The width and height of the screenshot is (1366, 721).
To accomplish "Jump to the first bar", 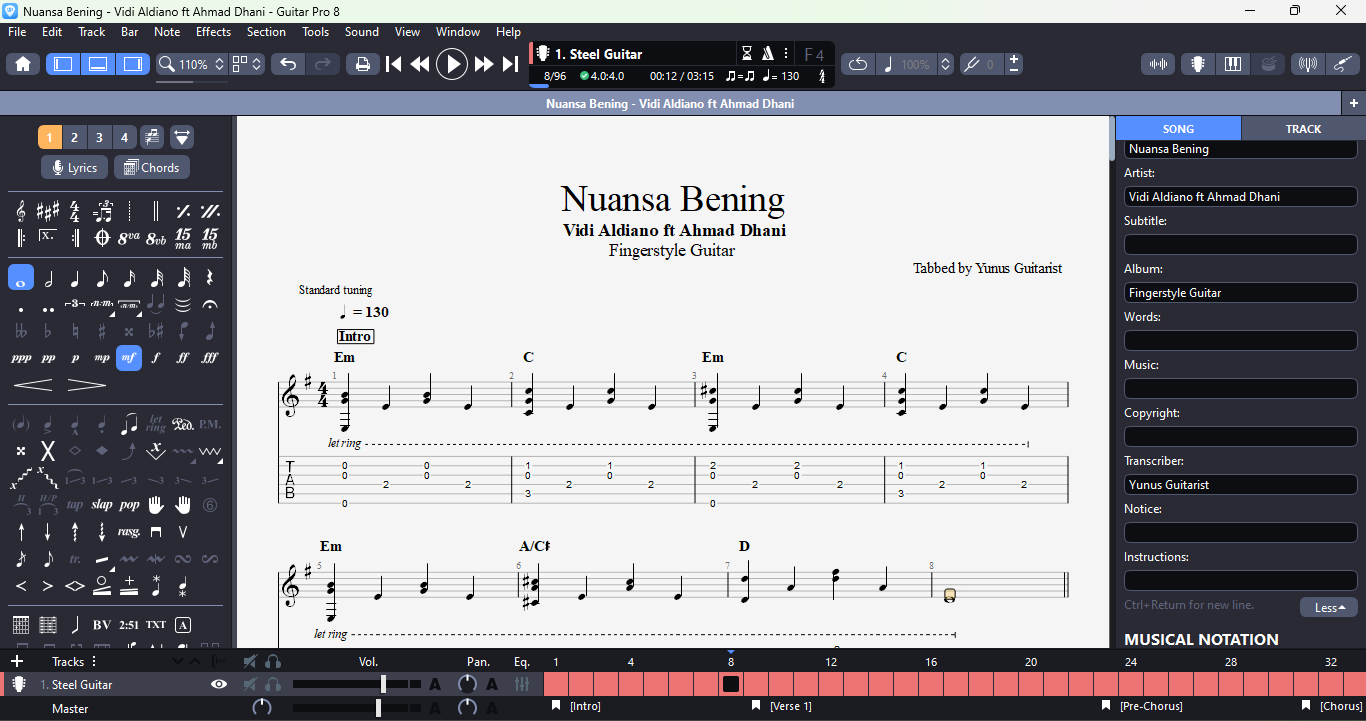I will point(394,64).
